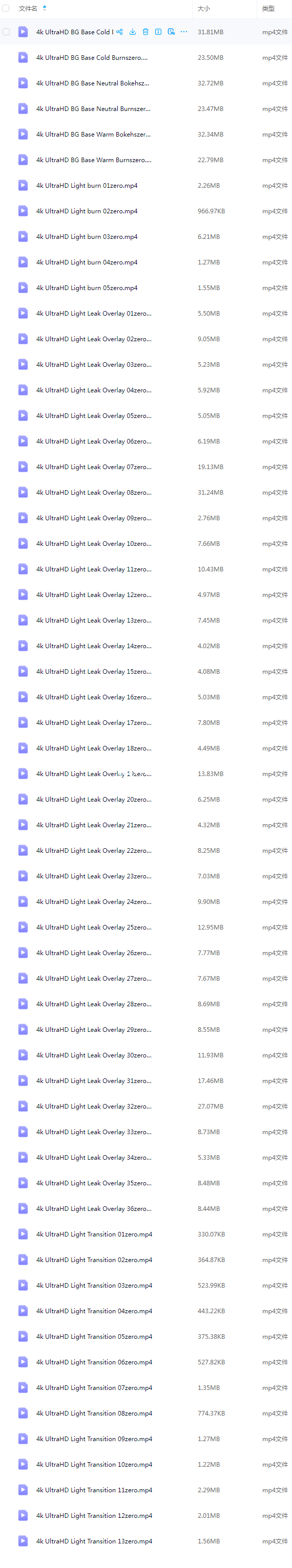Screen dimensions: 292x1568
Task: Click the copy/move icon on the first file row
Action: [x=171, y=32]
